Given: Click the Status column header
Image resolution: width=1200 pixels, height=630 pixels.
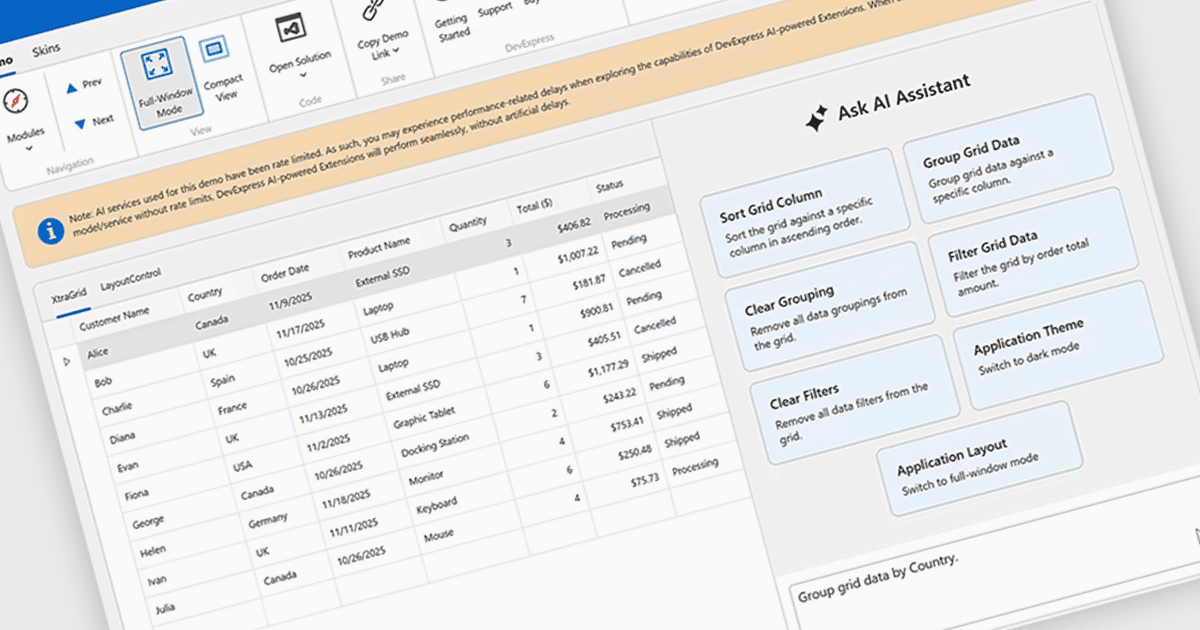Looking at the screenshot, I should pos(609,186).
